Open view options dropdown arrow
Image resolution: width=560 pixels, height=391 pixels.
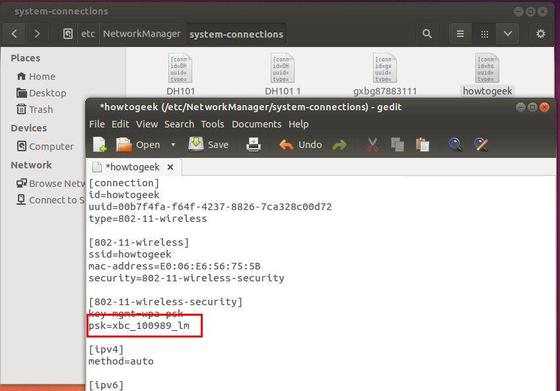[508, 34]
